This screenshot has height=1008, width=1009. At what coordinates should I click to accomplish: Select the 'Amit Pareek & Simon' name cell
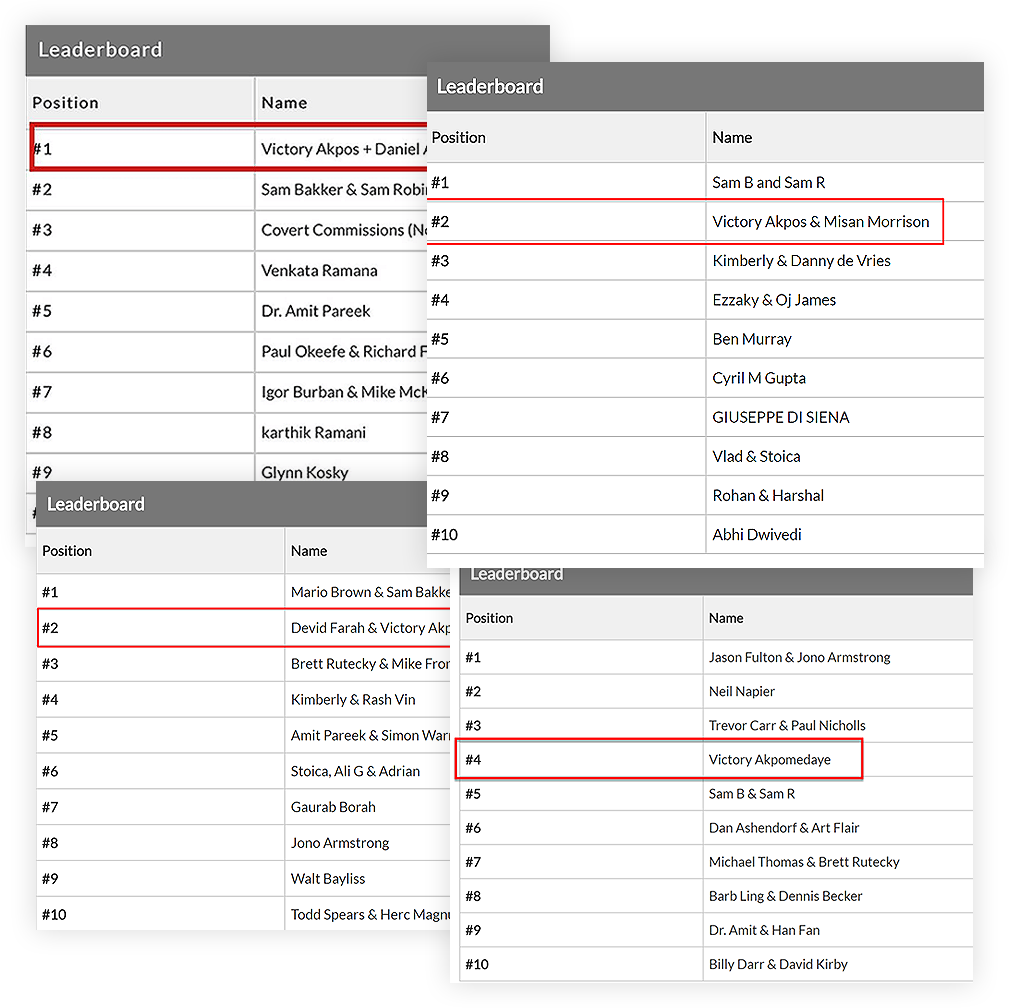[368, 735]
